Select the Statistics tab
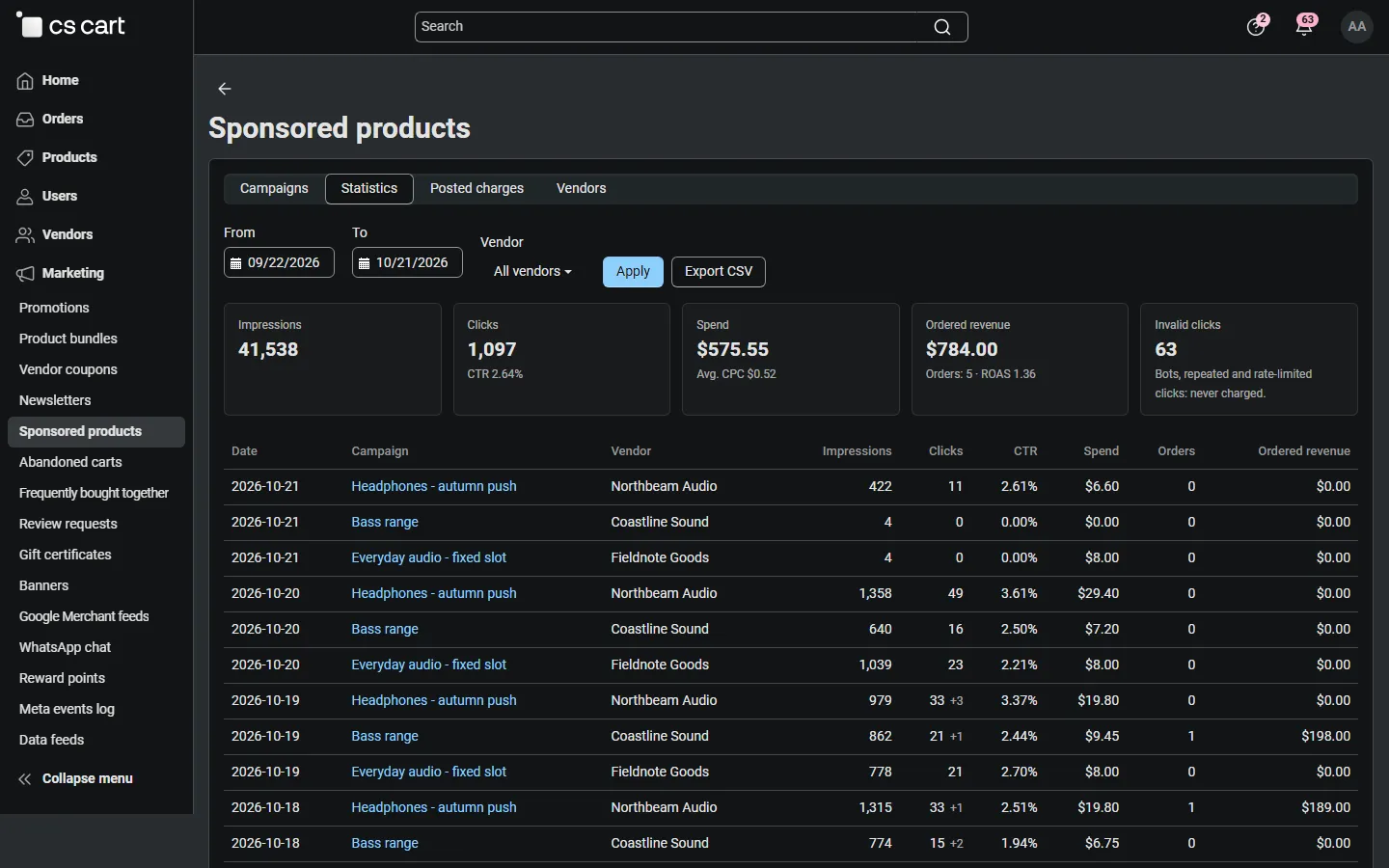 369,189
